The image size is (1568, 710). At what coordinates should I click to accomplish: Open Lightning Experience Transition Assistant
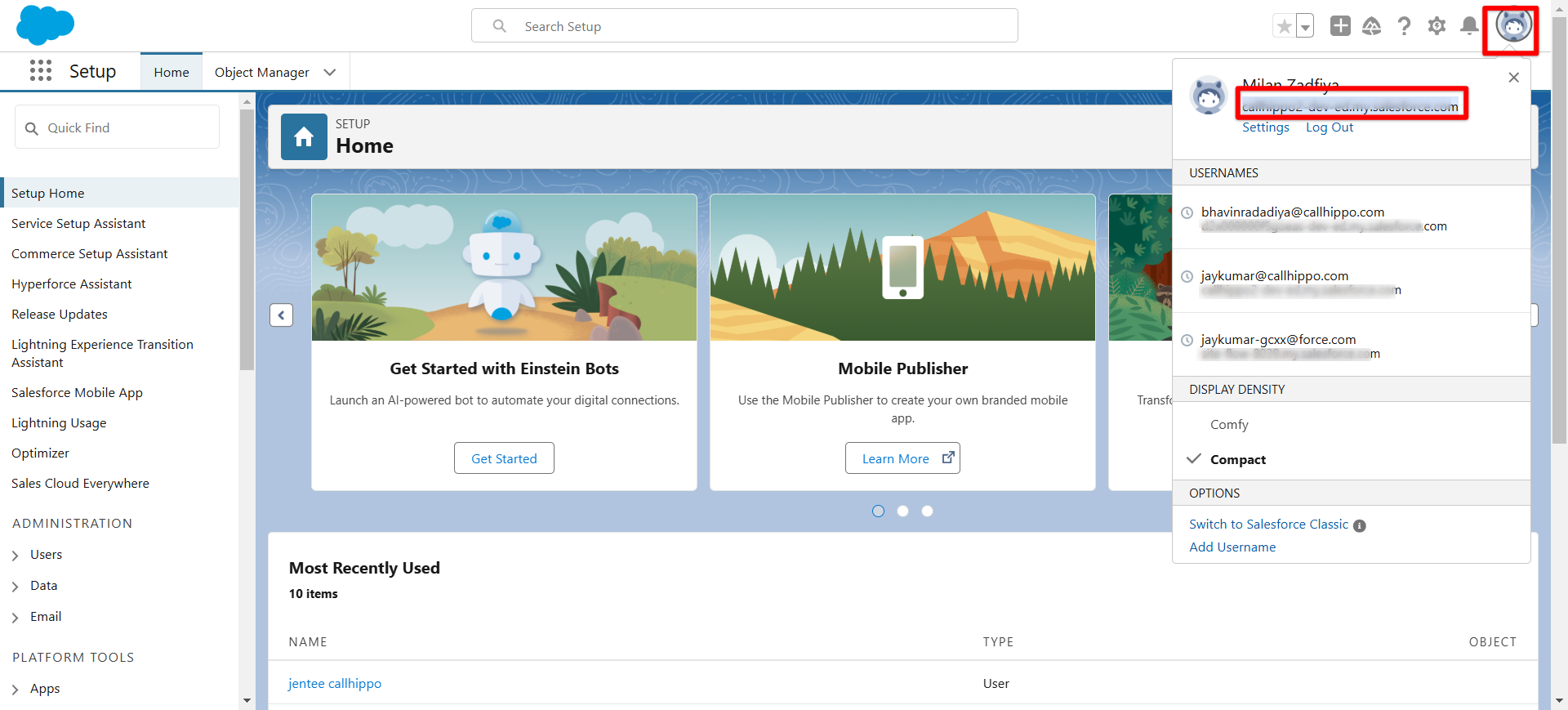click(x=102, y=353)
